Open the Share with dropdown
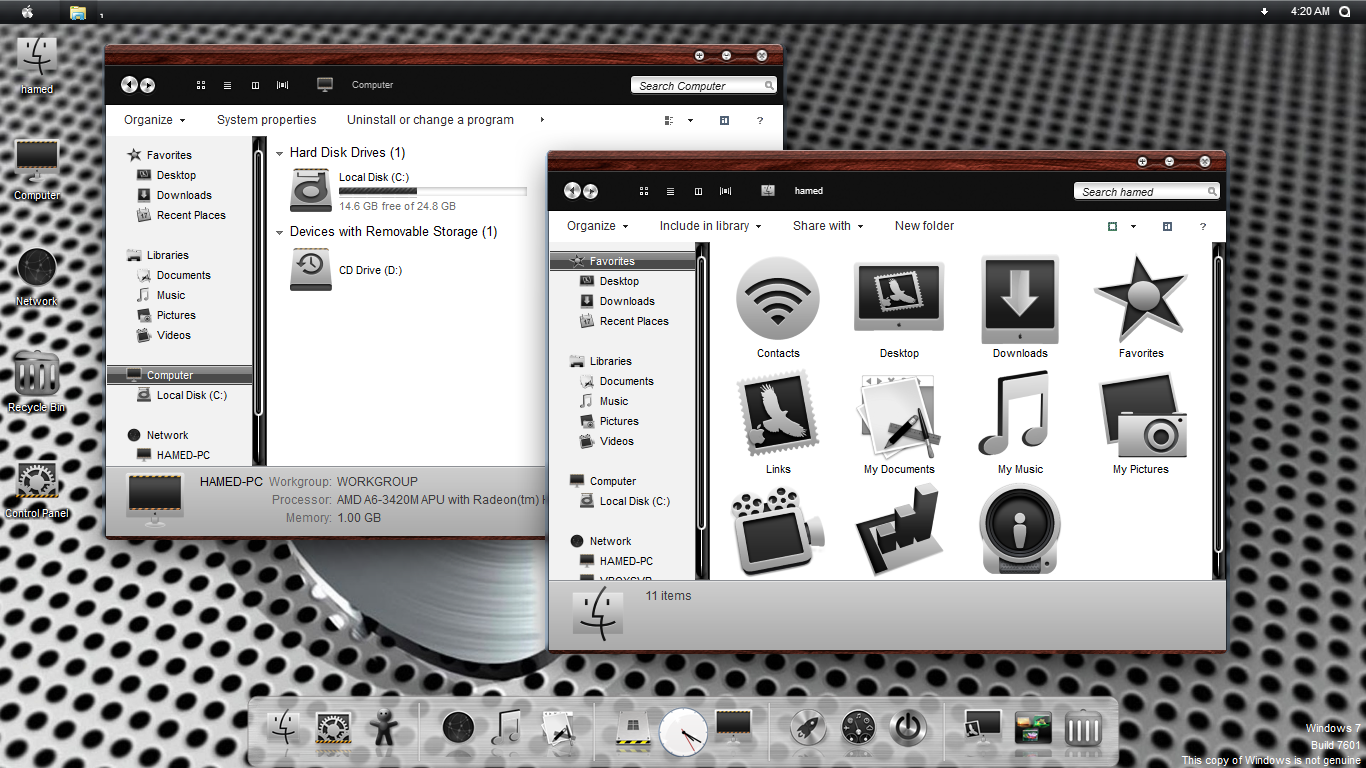The image size is (1366, 768). pyautogui.click(x=827, y=226)
